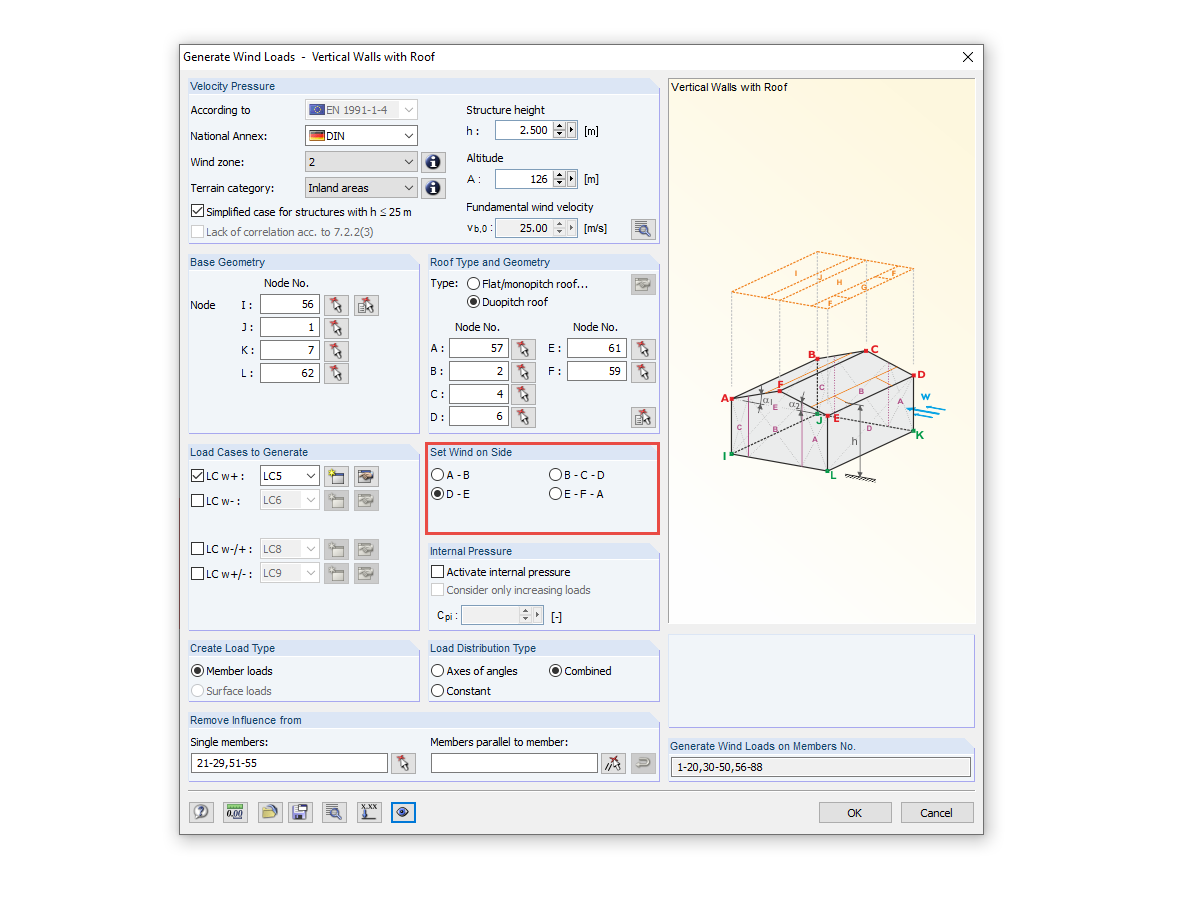Open terrain category info button

click(433, 188)
